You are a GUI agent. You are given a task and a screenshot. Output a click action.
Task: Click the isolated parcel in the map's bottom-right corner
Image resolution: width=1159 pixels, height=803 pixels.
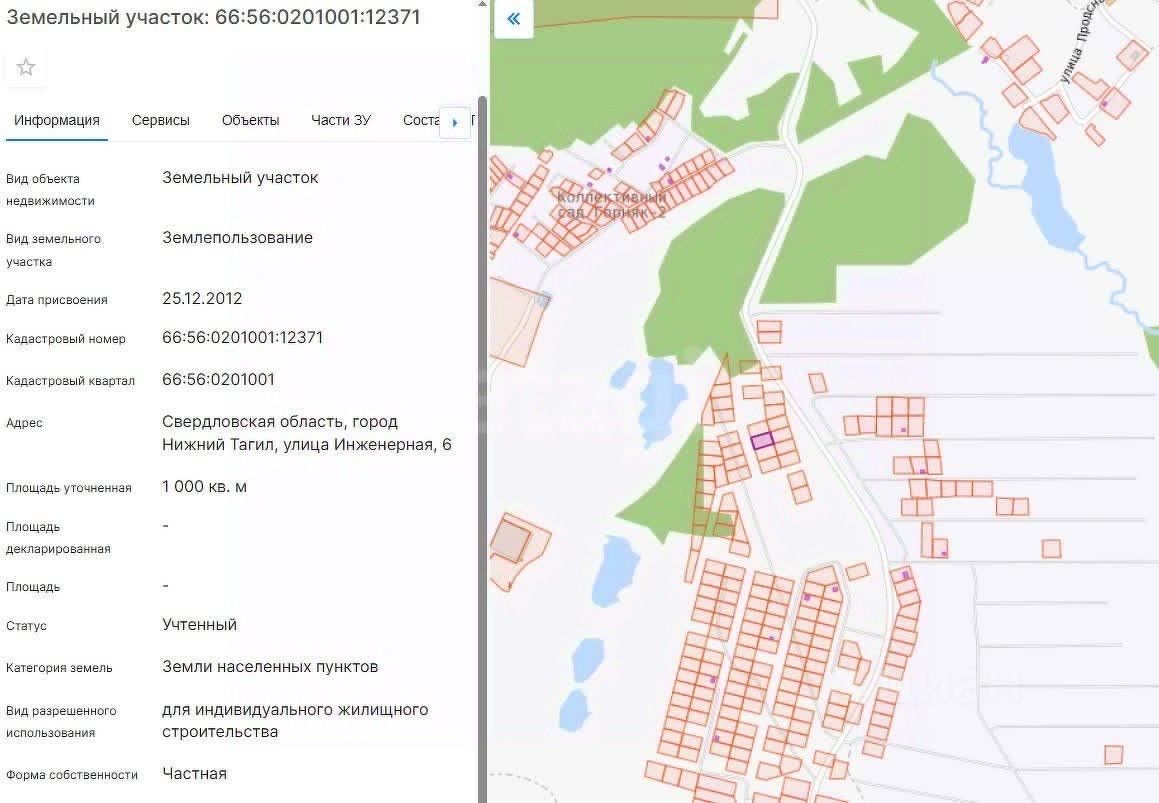click(1113, 754)
